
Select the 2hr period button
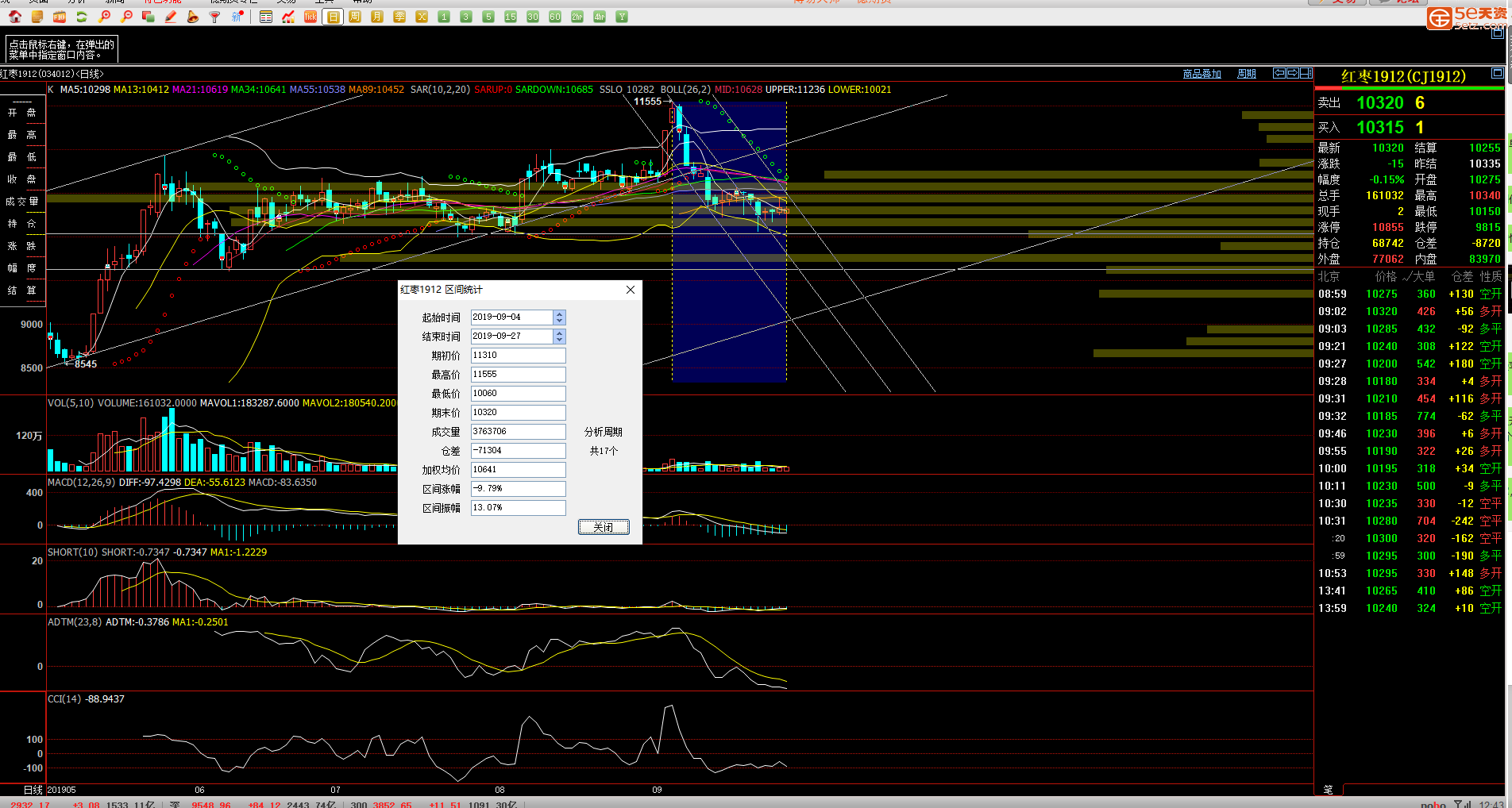point(577,17)
